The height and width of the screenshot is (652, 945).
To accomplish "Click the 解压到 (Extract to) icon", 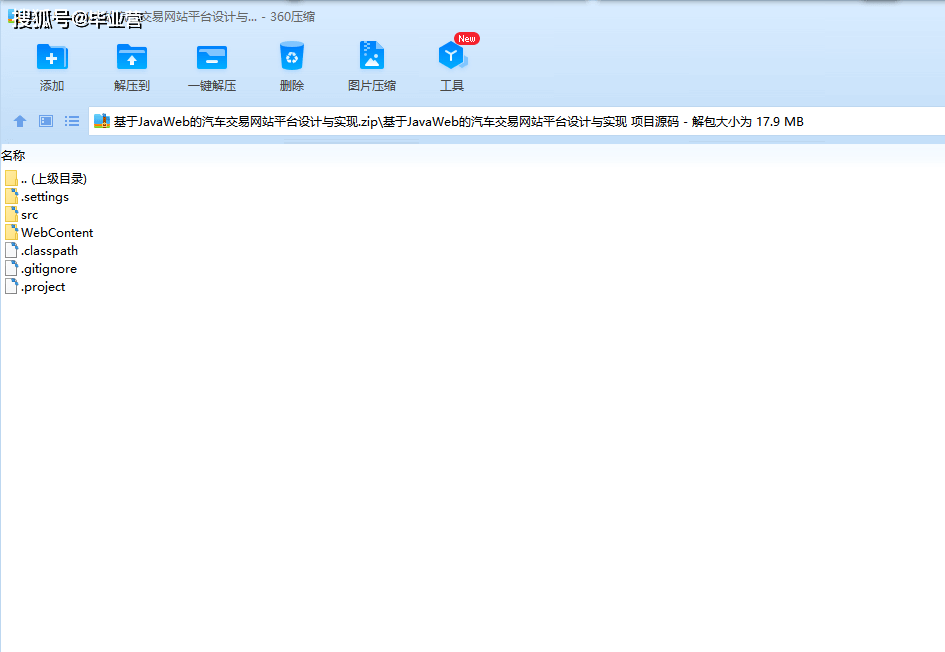I will (x=131, y=58).
